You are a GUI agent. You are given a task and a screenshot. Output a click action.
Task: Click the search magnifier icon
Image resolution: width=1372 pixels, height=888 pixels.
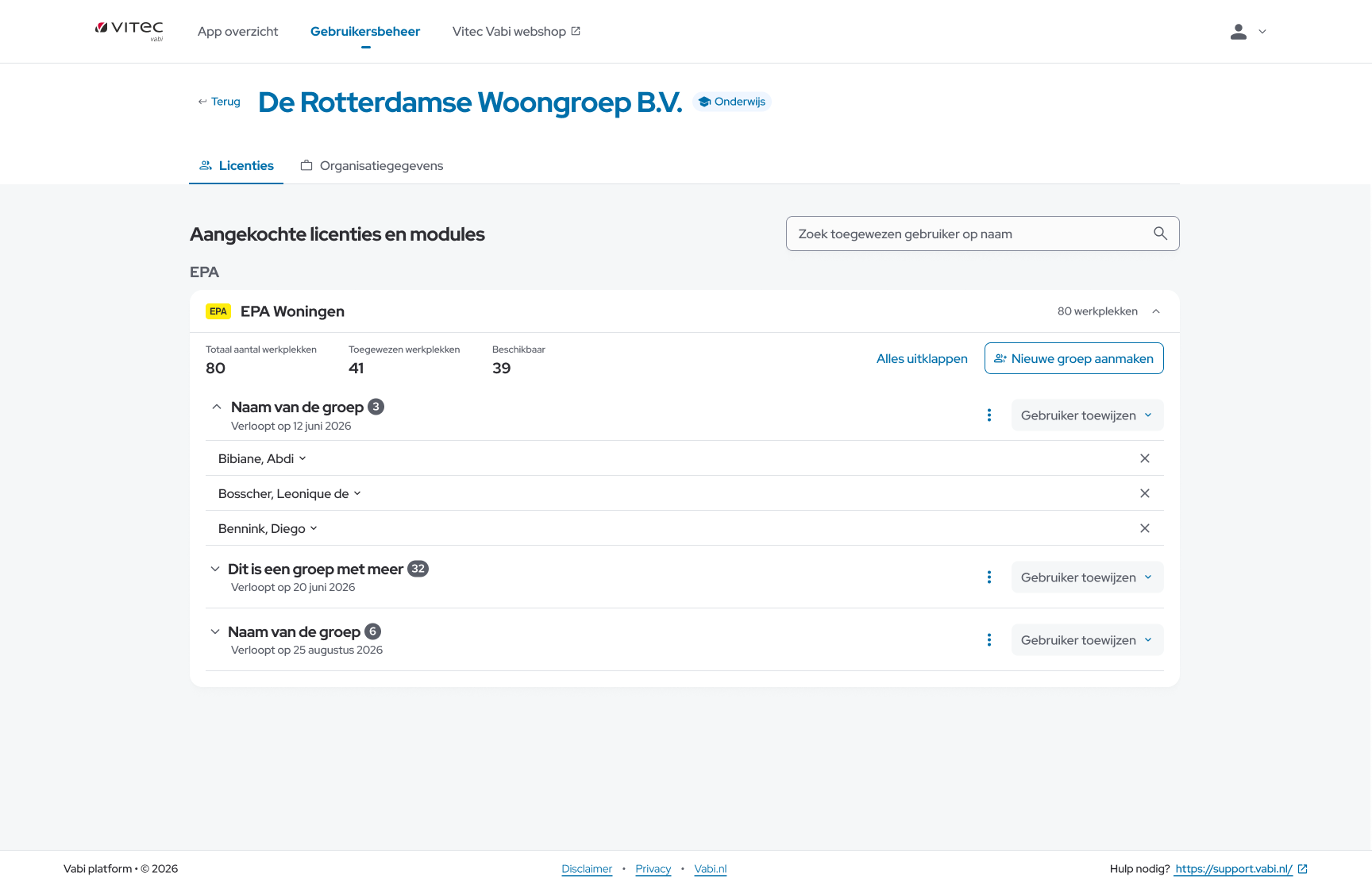tap(1160, 234)
